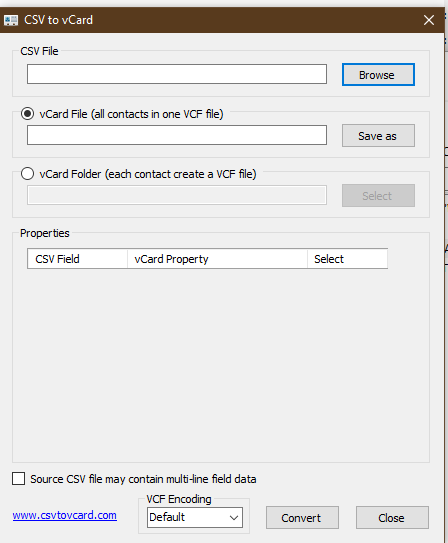Start conversion with the Convert button

302,517
